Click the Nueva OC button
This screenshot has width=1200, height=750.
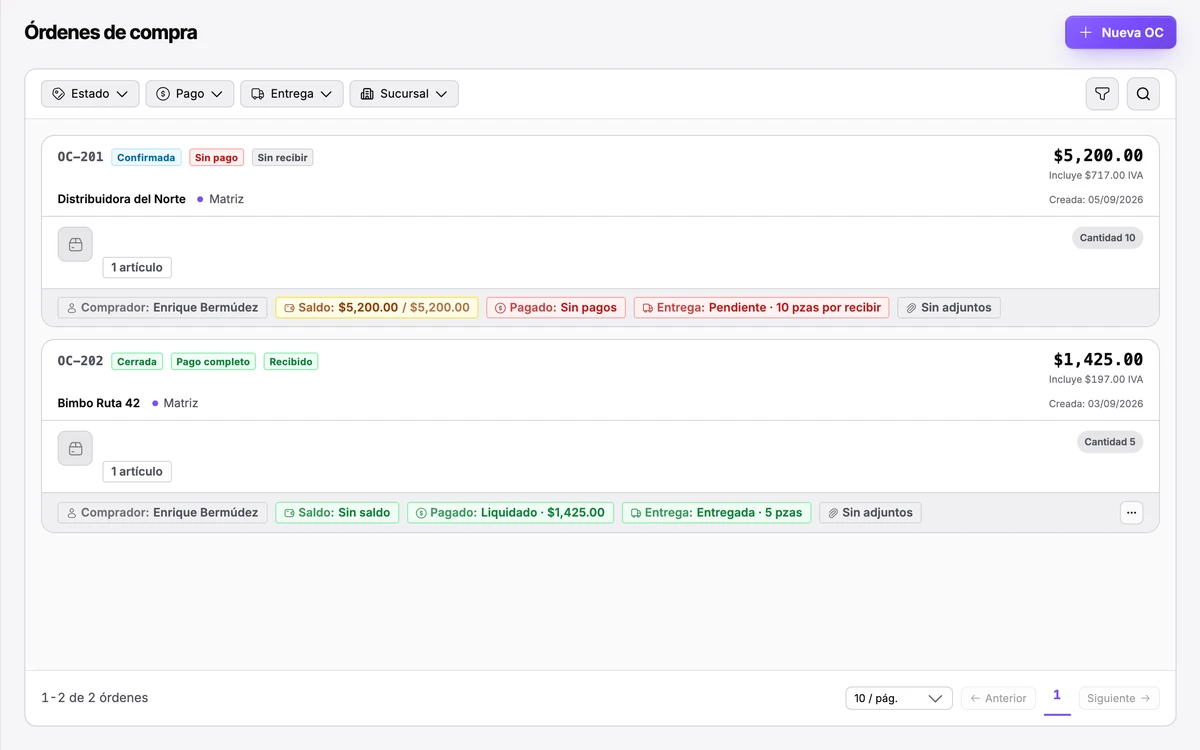(1120, 32)
